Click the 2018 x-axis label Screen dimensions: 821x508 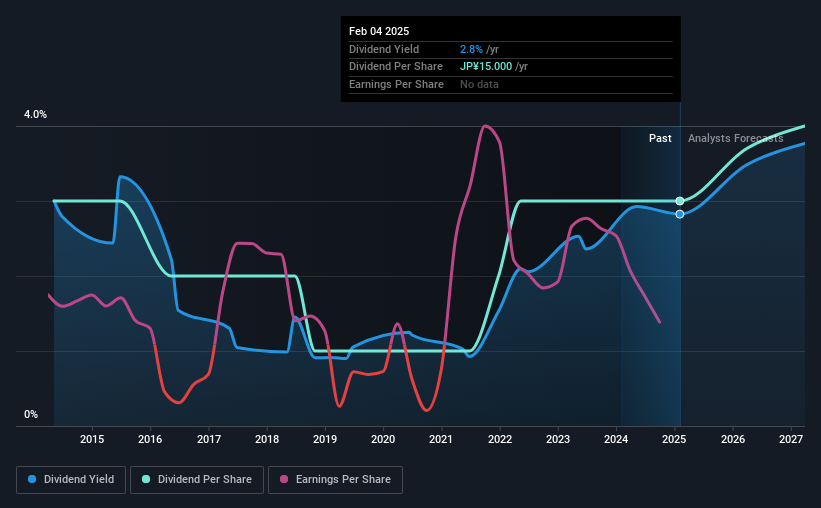[267, 439]
